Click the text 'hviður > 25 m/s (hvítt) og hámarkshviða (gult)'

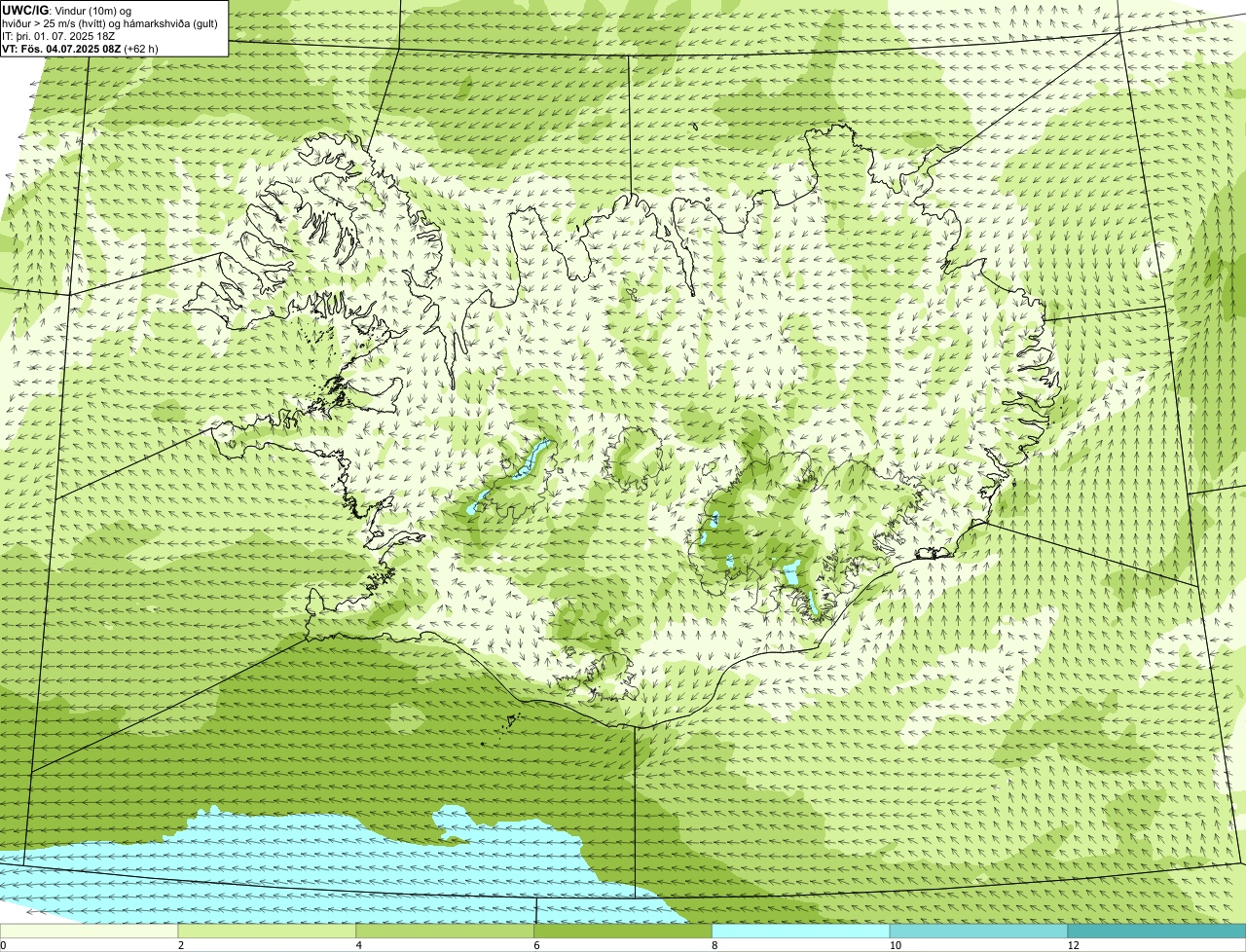tap(110, 23)
